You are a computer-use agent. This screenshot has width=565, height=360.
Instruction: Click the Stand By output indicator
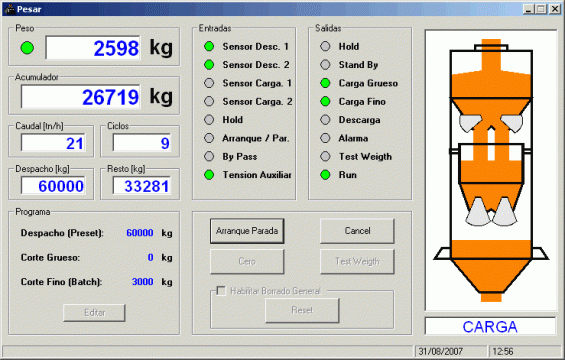click(325, 65)
